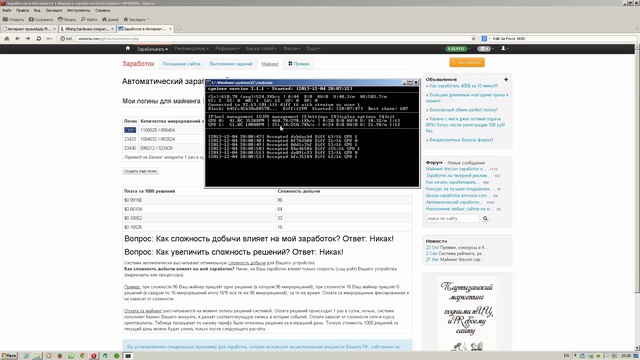The height and width of the screenshot is (360, 640).
Task: Click the plus icon beside Объявления
Action: [x=506, y=80]
